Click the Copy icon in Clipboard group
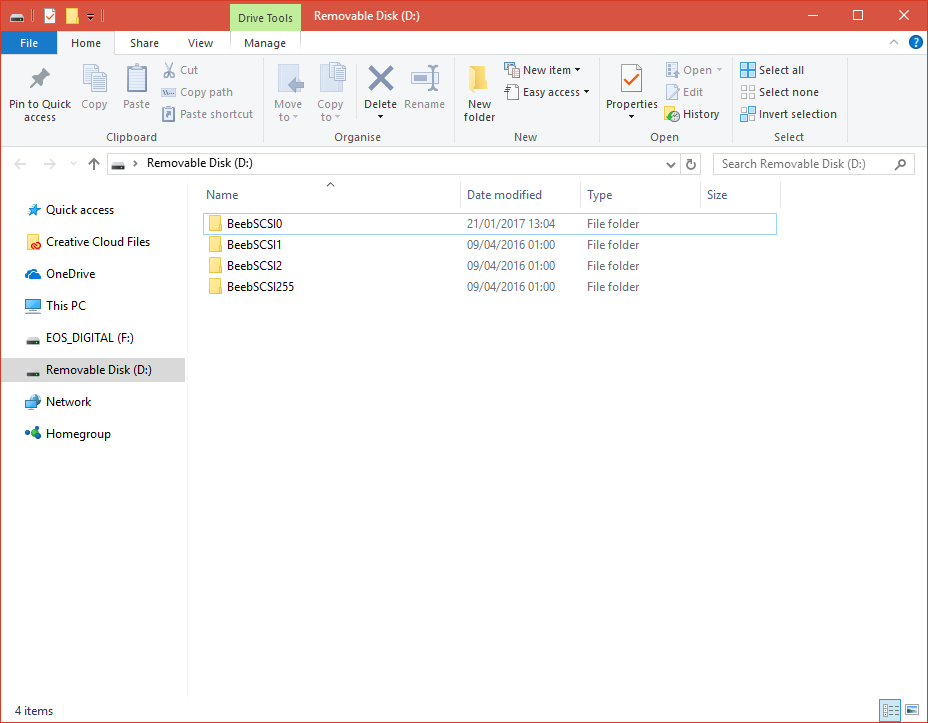This screenshot has height=723, width=928. click(94, 79)
